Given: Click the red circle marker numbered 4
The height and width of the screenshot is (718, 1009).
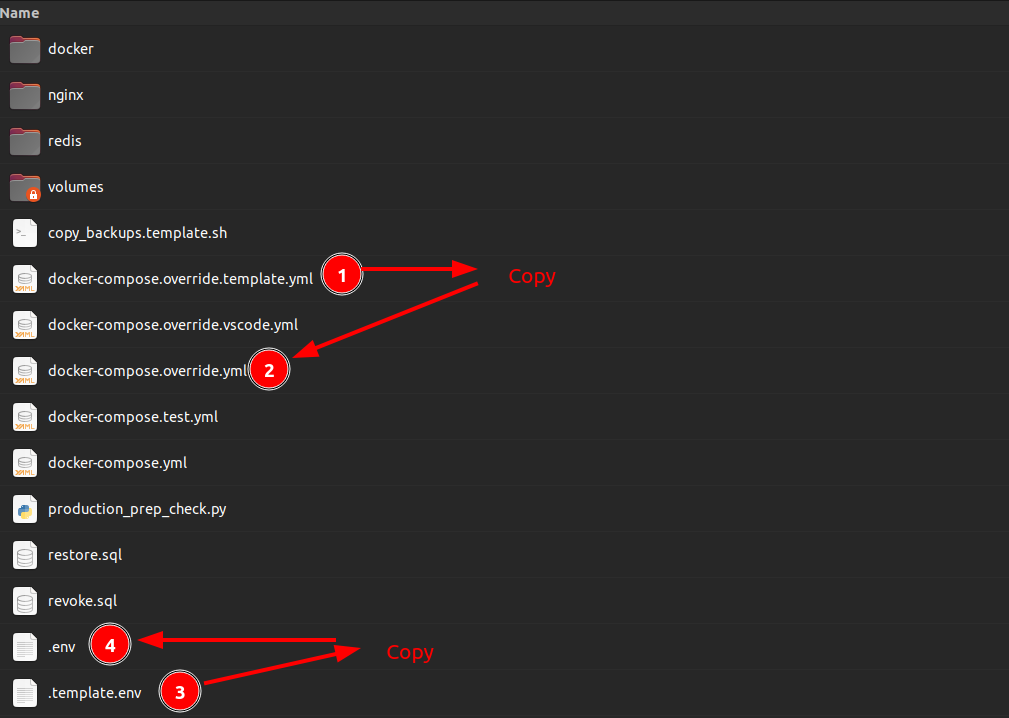Looking at the screenshot, I should pyautogui.click(x=110, y=645).
